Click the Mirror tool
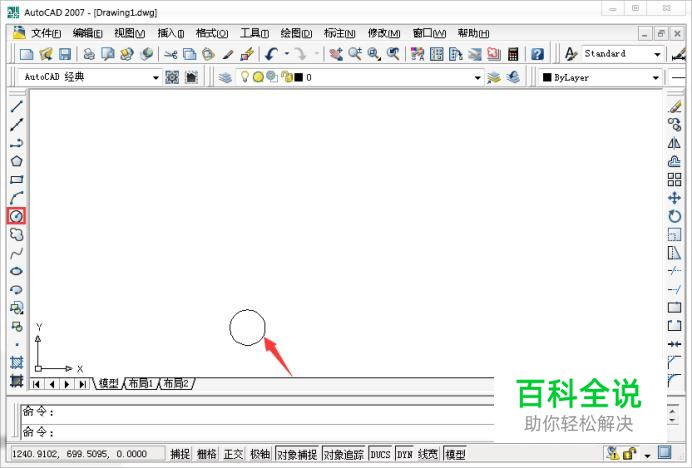This screenshot has height=468, width=692. [x=674, y=143]
